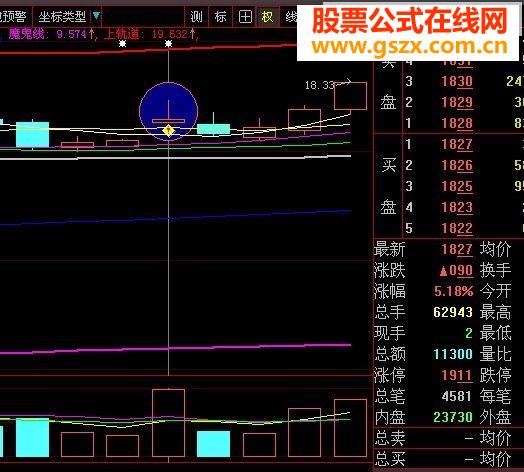Select the large cyan candlestick at far left

click(32, 134)
